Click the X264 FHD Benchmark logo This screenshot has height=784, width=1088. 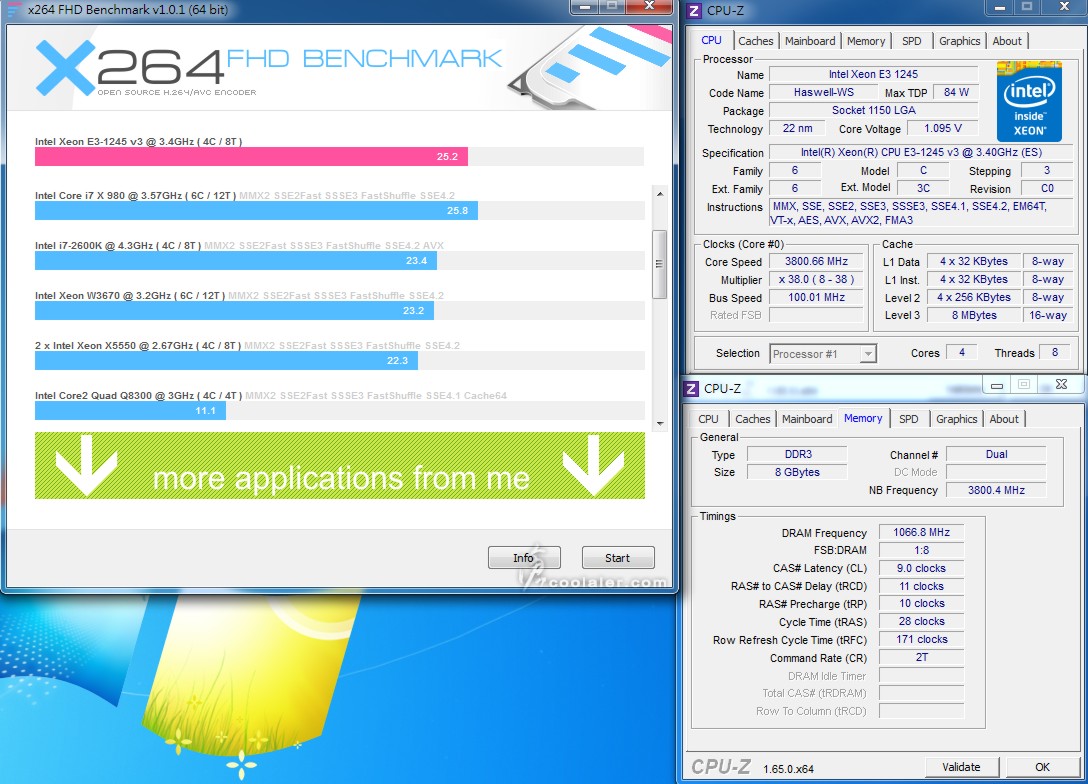tap(268, 67)
